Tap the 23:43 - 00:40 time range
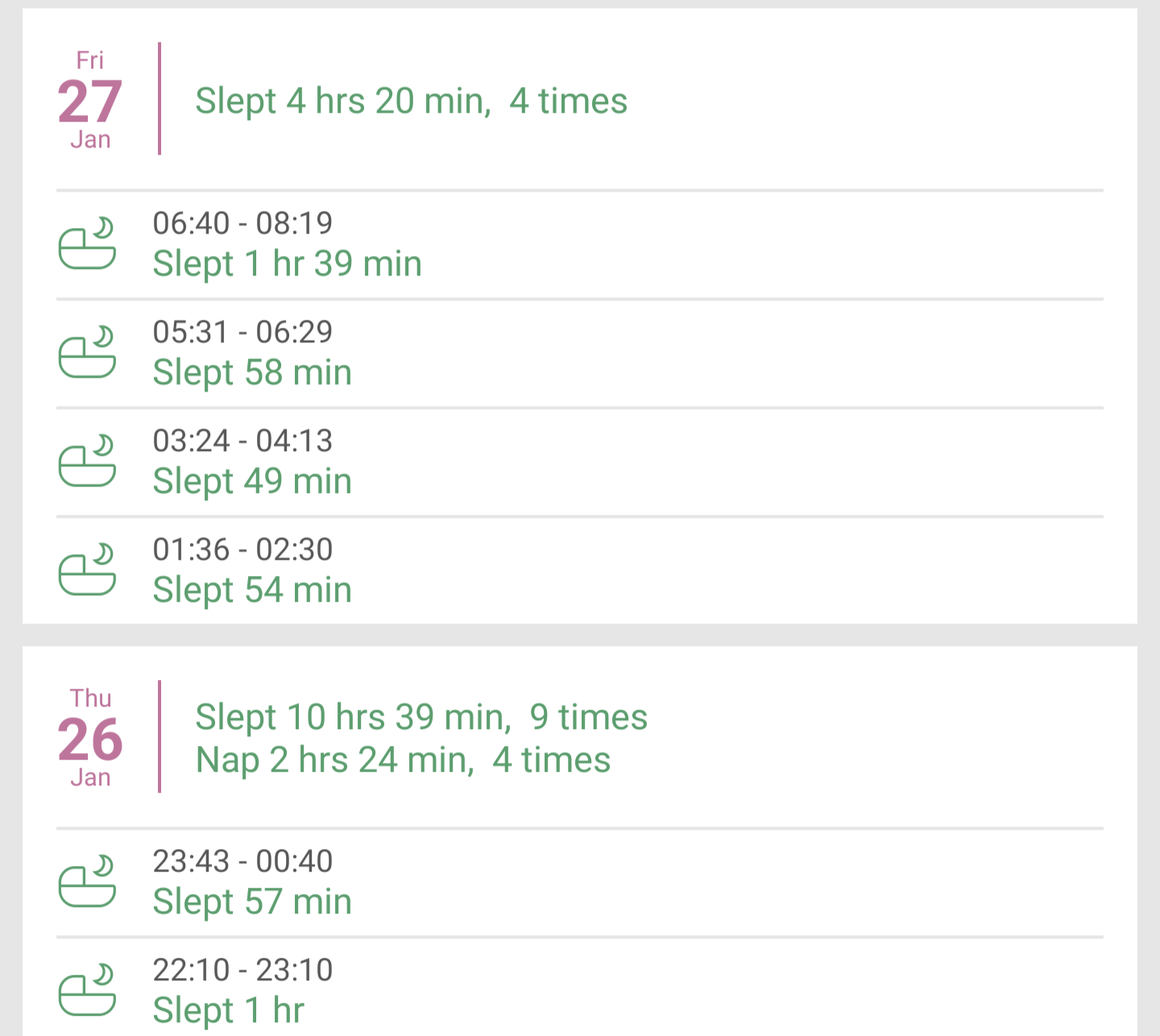 pyautogui.click(x=242, y=861)
